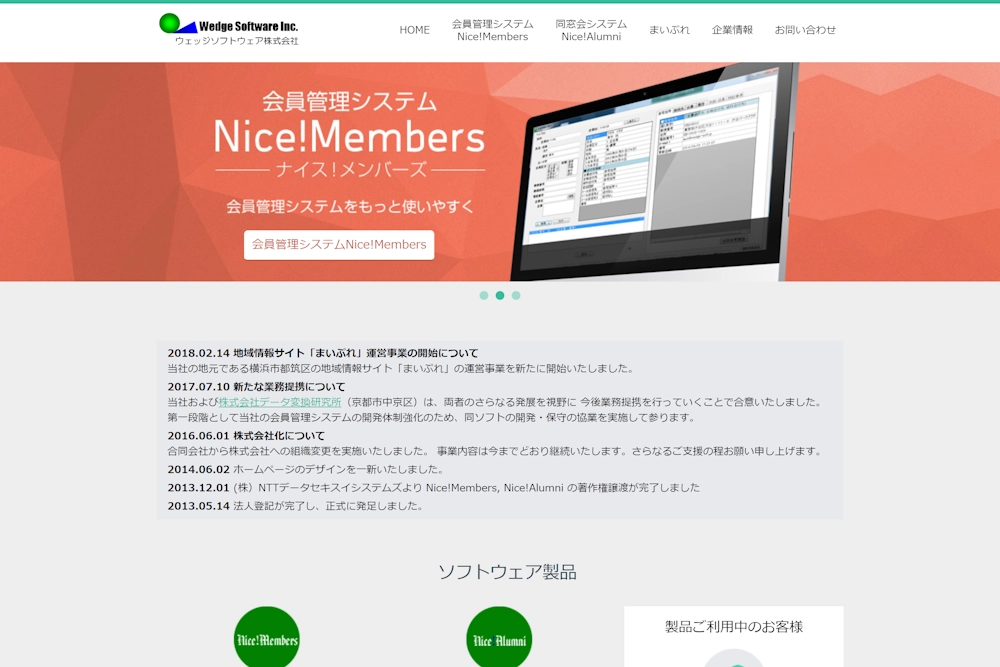Open the まいぷれ navigation item
Screen dimensions: 1000x667
click(x=669, y=30)
